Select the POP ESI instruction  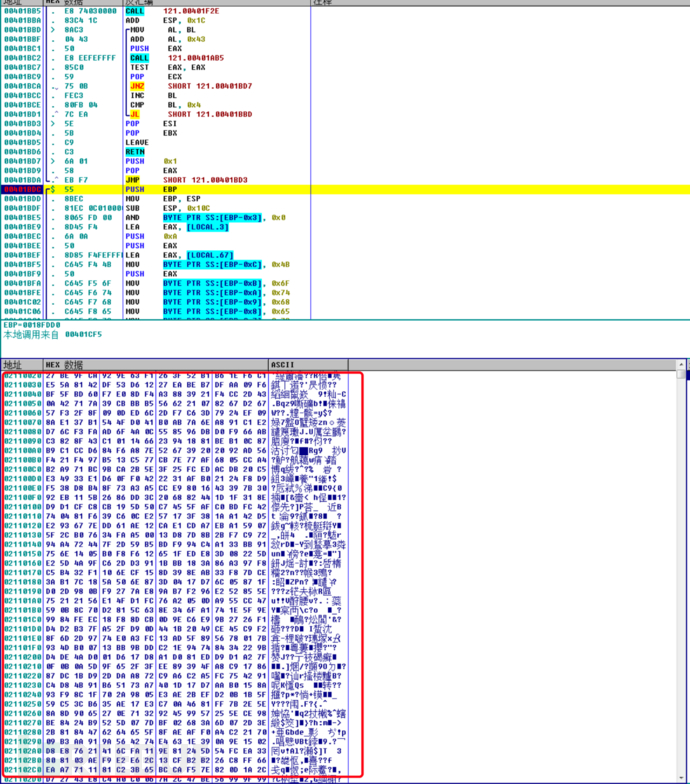pyautogui.click(x=151, y=124)
